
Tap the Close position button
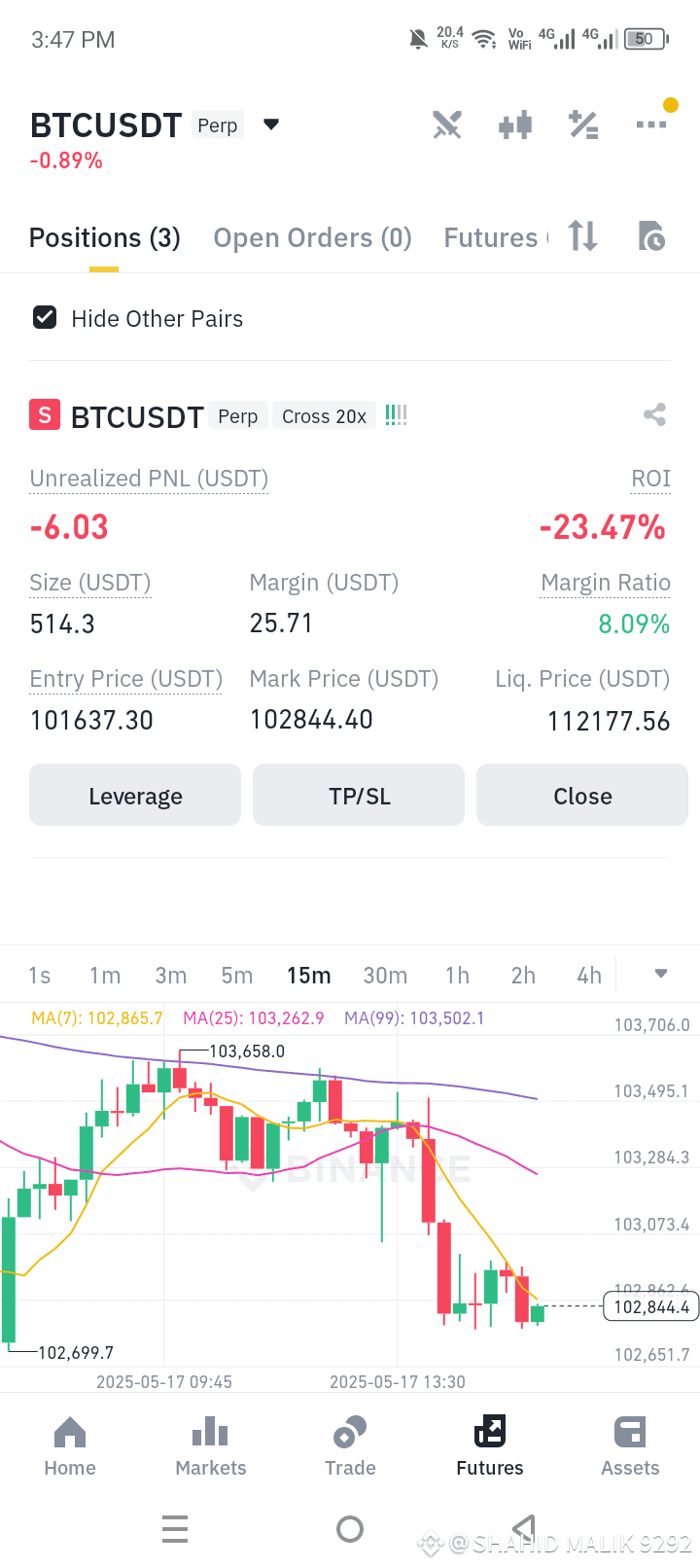(x=582, y=795)
